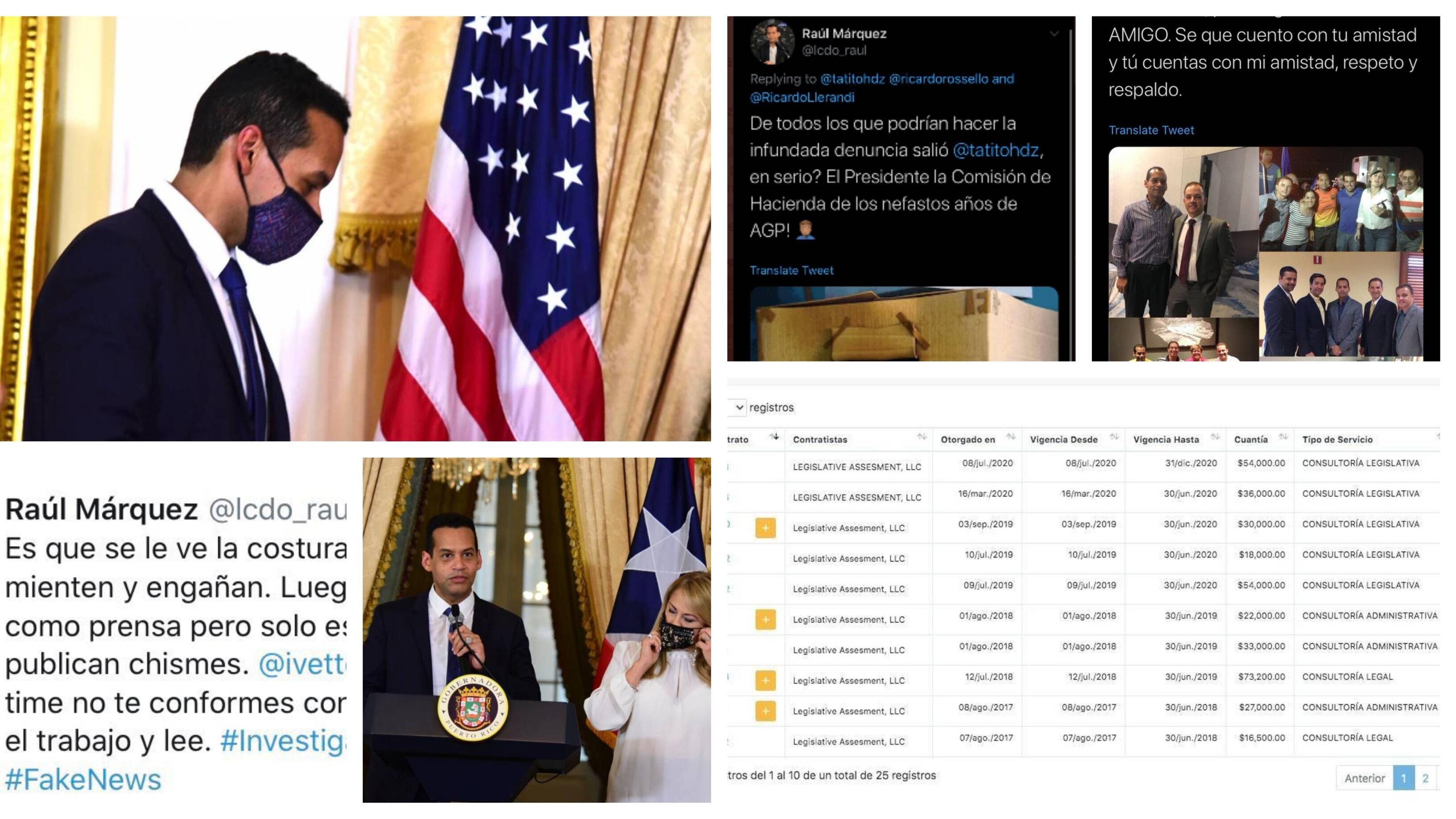Expand the 12/jul./2018 contract row plus button
The image size is (1456, 819).
765,681
